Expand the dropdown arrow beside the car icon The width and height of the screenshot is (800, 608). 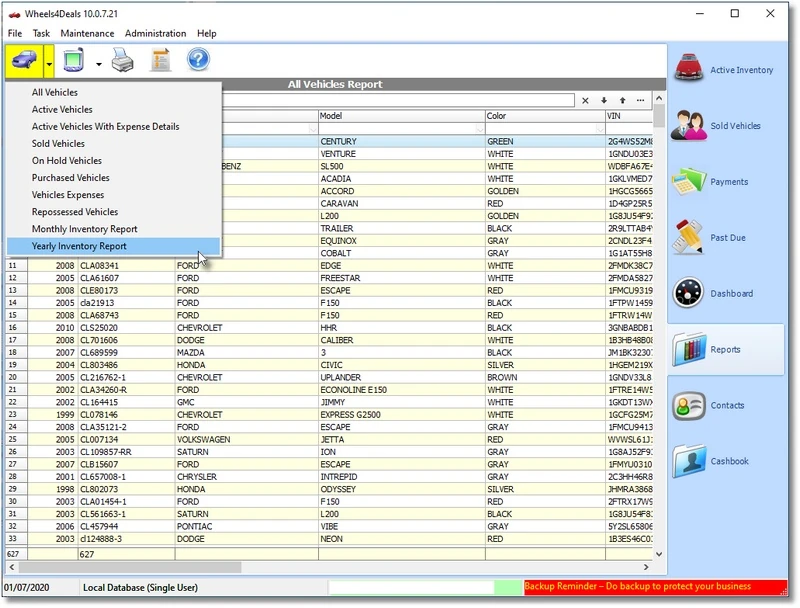coord(49,63)
